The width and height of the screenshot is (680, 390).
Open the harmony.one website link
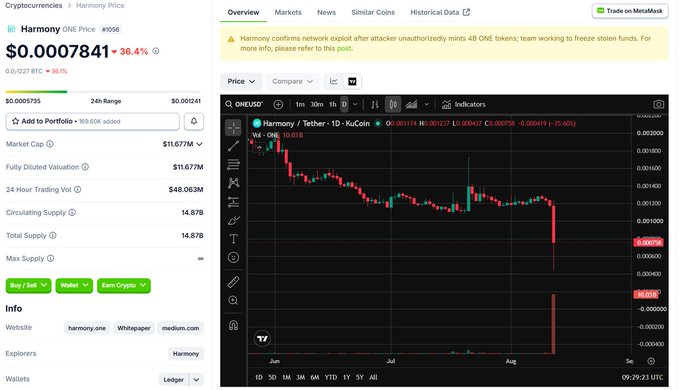click(87, 328)
